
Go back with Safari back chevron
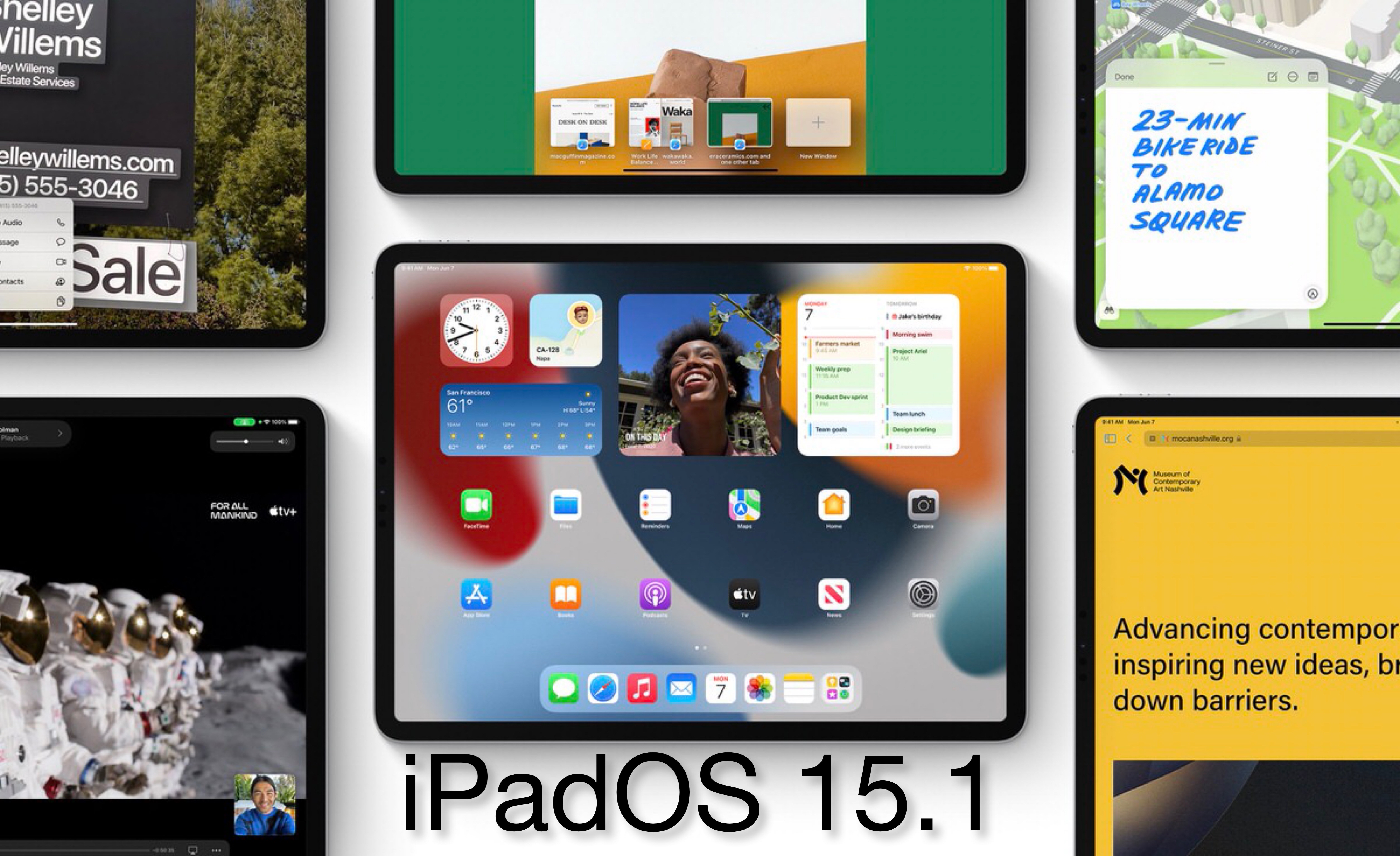(x=1129, y=439)
